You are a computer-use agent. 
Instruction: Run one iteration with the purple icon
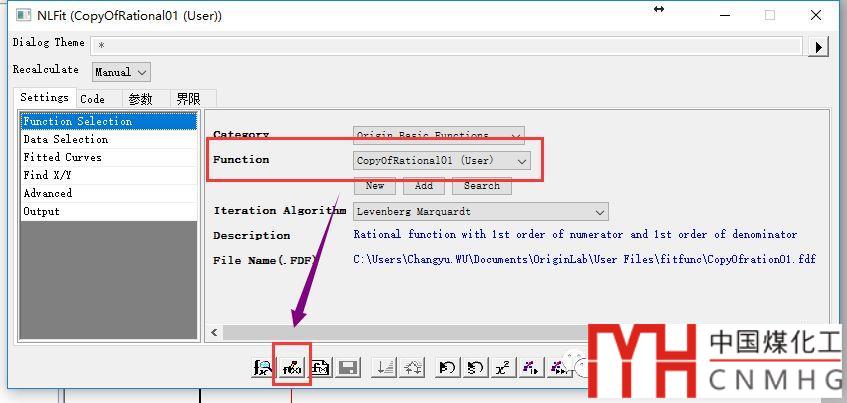pos(531,368)
